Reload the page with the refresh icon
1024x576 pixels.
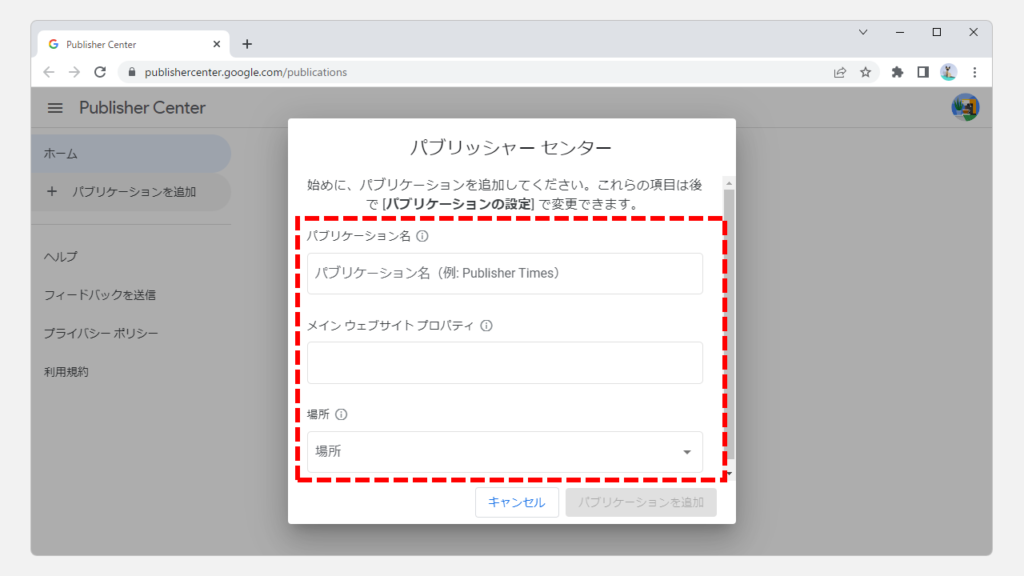(x=100, y=72)
